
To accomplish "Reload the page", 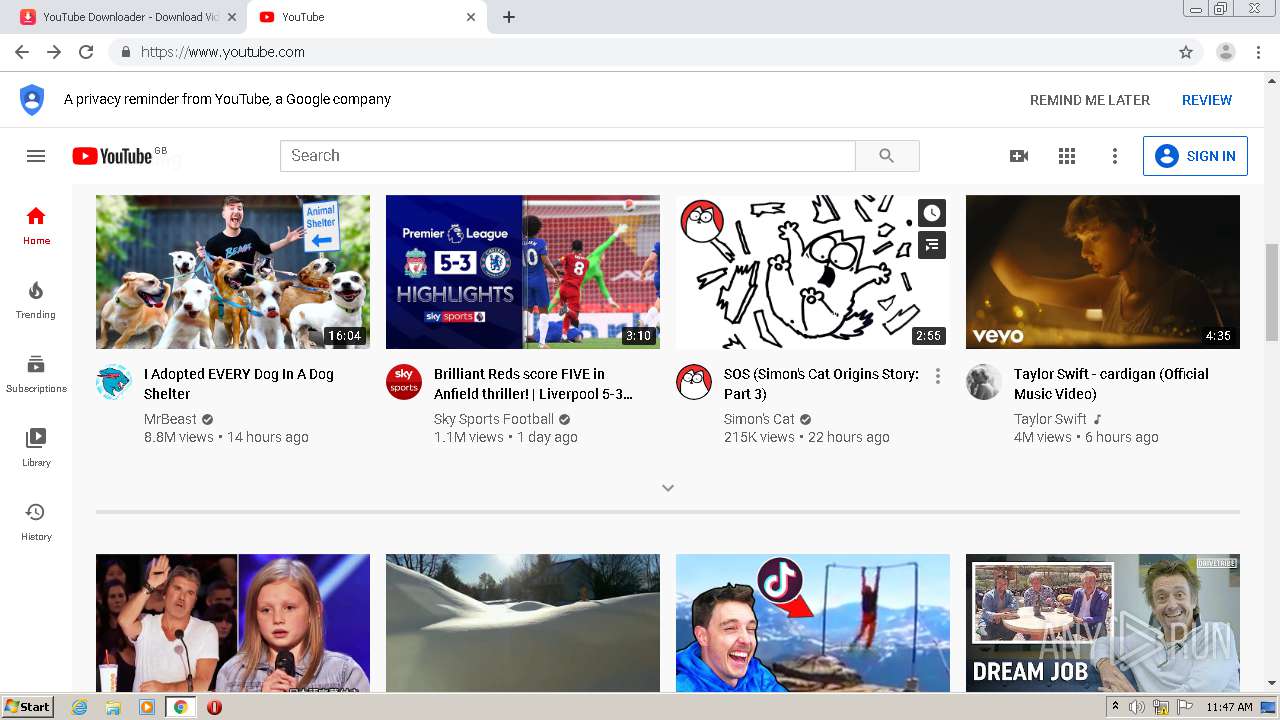I will [86, 52].
